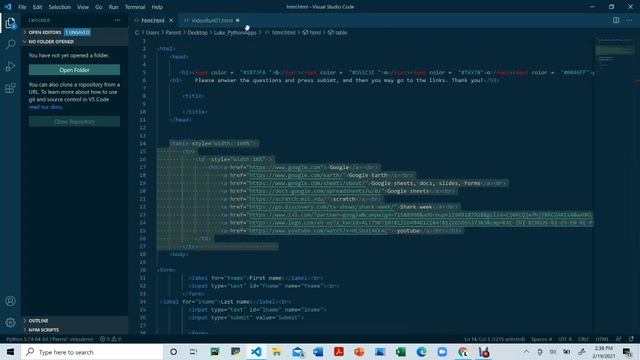This screenshot has width=640, height=360.
Task: Open Zoom from the taskbar
Action: click(442, 352)
